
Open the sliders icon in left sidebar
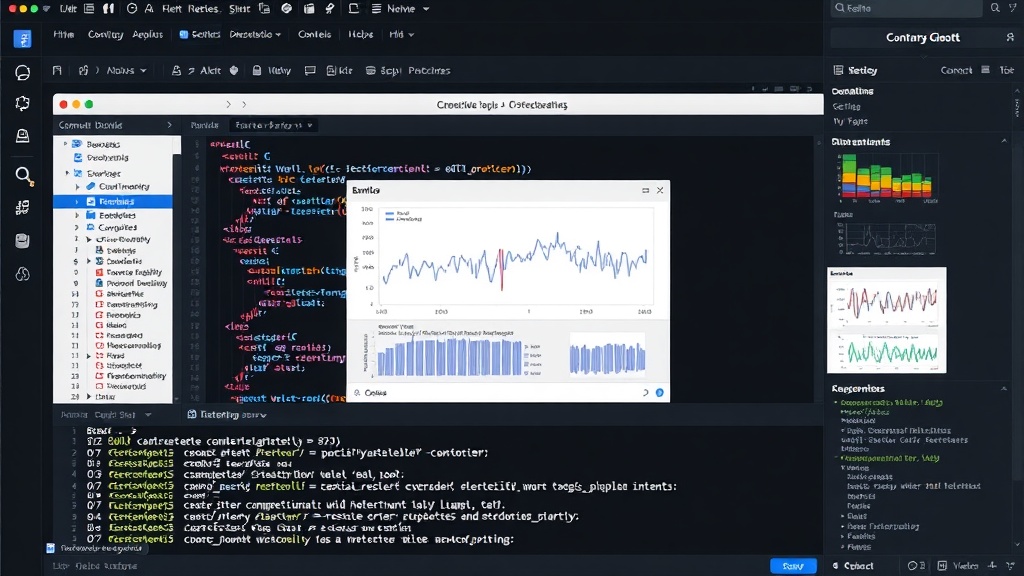tap(22, 208)
